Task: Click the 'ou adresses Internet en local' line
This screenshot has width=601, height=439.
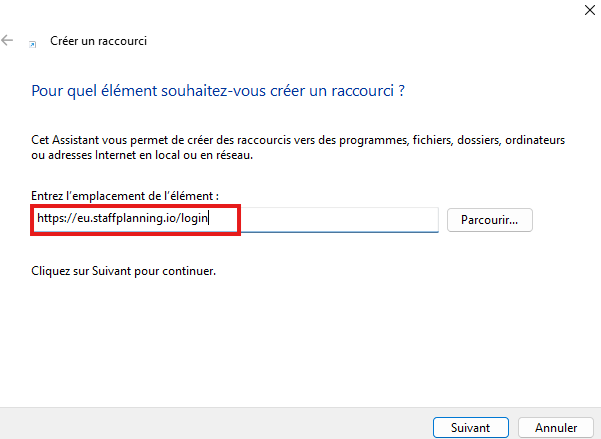Action: point(143,155)
